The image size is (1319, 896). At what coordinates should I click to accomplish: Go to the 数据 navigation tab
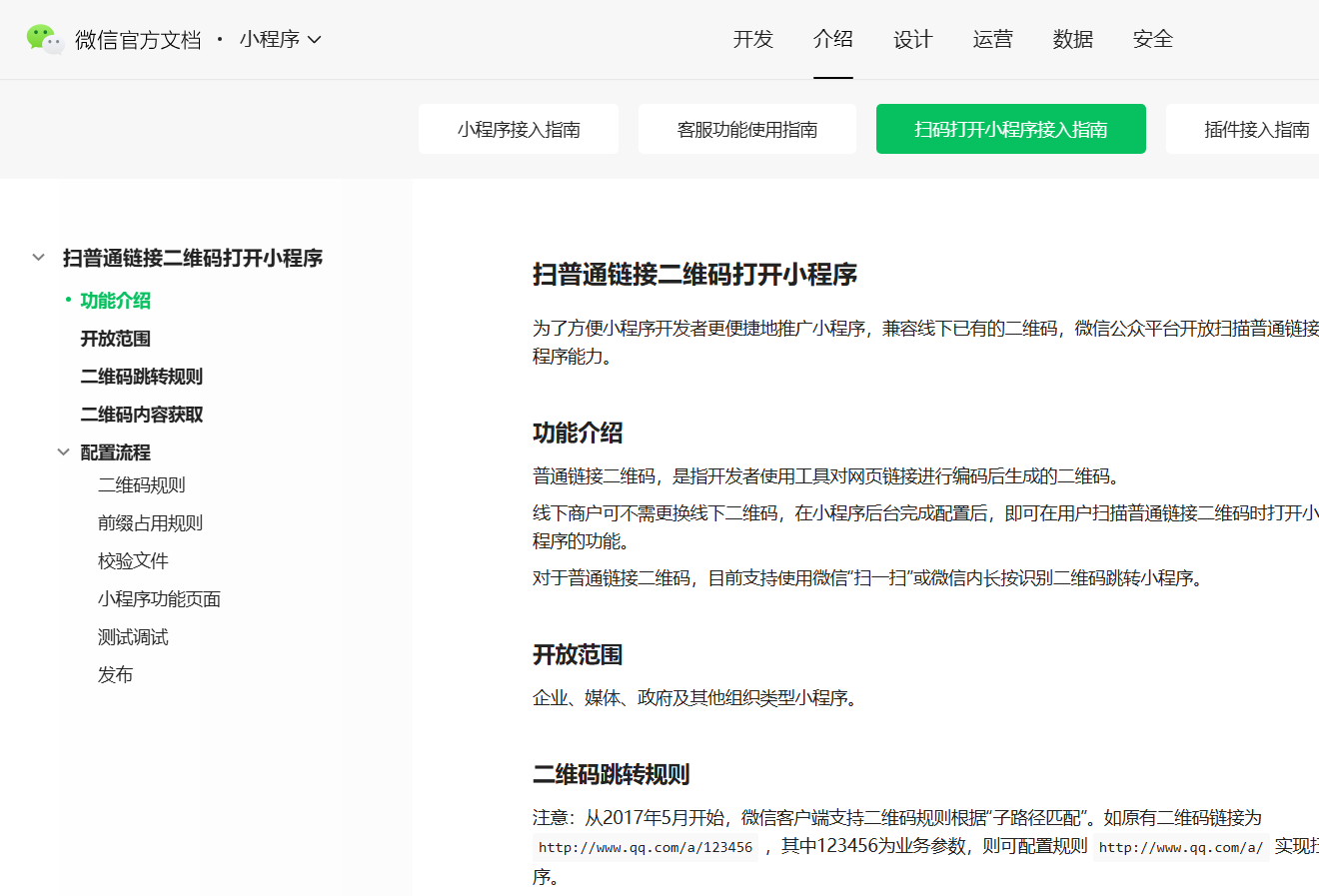coord(1072,39)
